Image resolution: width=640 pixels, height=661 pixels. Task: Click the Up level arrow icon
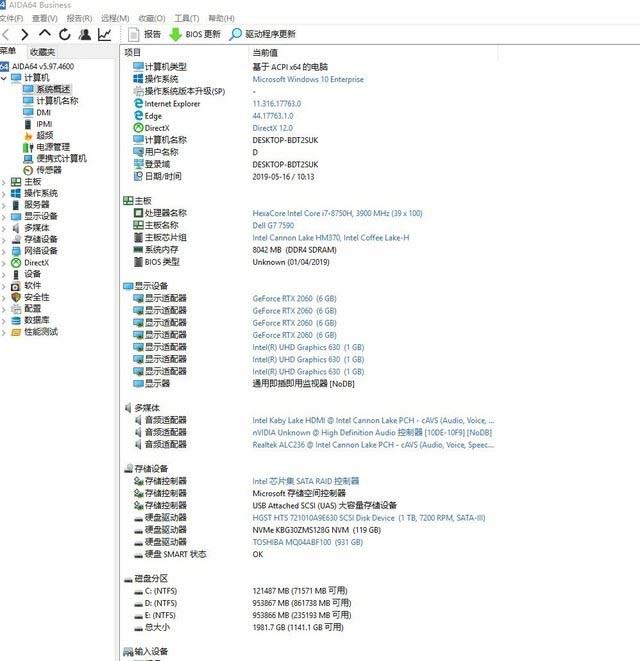coord(44,34)
